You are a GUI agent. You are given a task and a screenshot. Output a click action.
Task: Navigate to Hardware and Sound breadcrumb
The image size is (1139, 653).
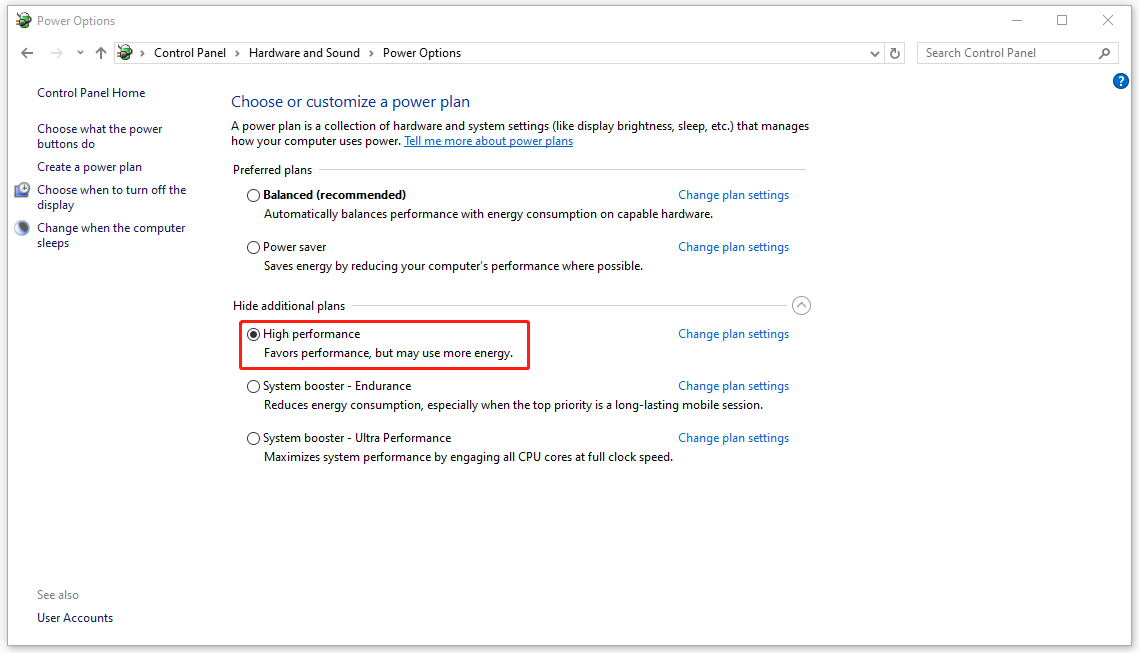[x=304, y=52]
